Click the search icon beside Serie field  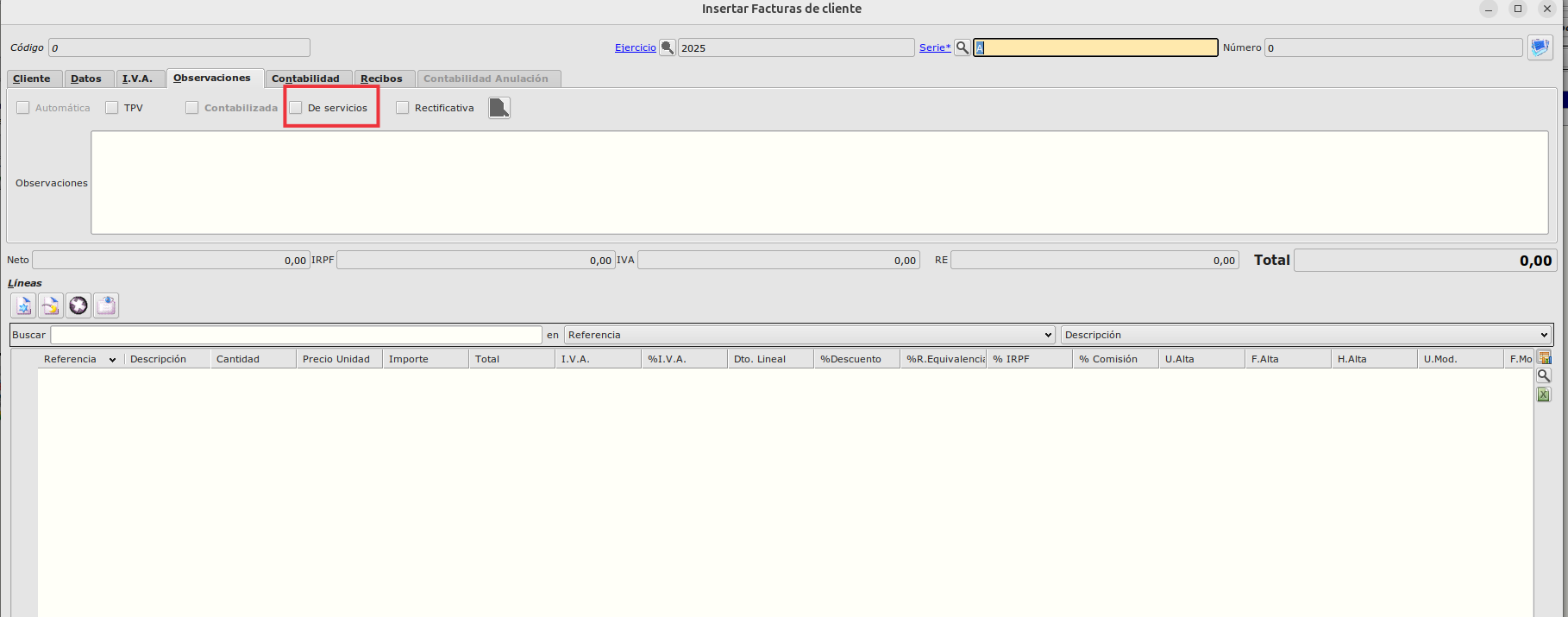[x=963, y=47]
